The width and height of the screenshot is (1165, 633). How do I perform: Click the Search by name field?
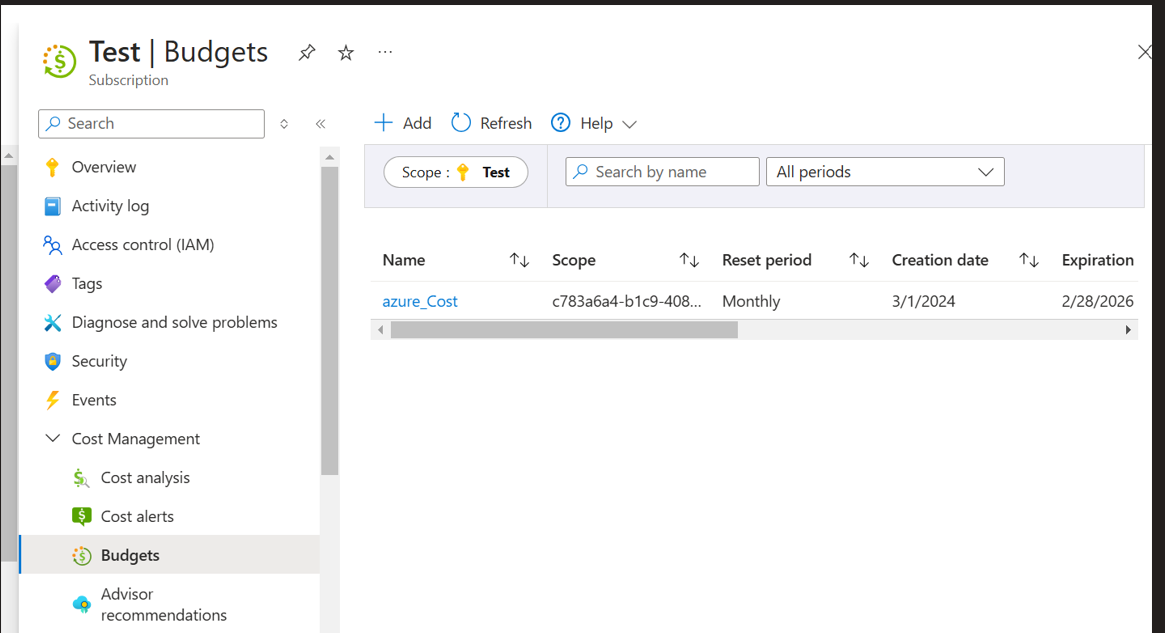[x=662, y=172]
